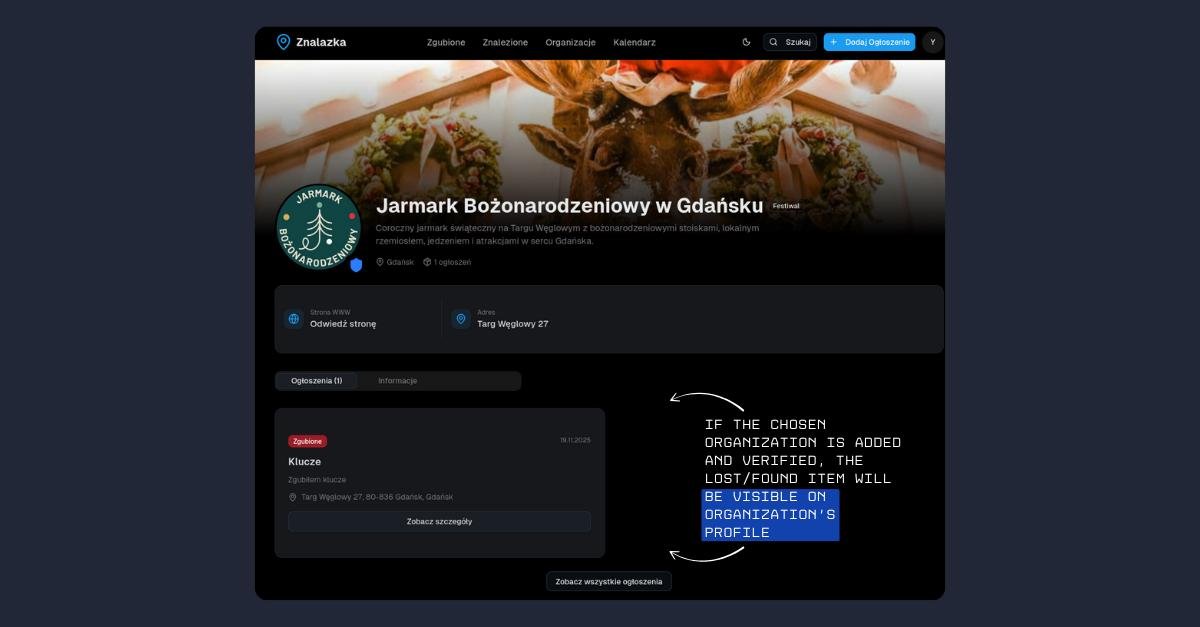Open the Organizacje navigation link
Image resolution: width=1200 pixels, height=627 pixels.
[570, 42]
